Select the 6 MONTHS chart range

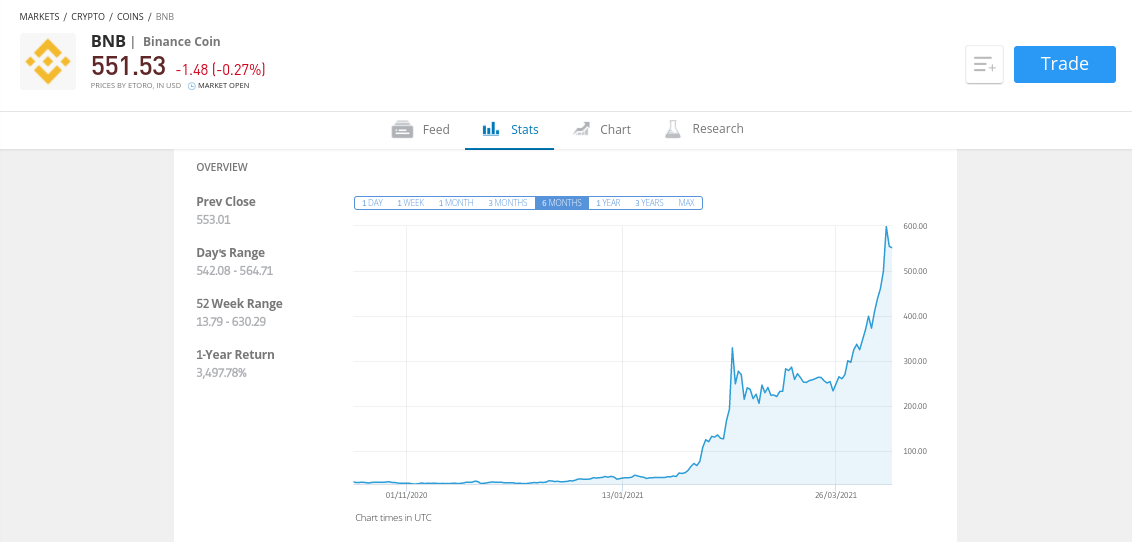[x=562, y=203]
